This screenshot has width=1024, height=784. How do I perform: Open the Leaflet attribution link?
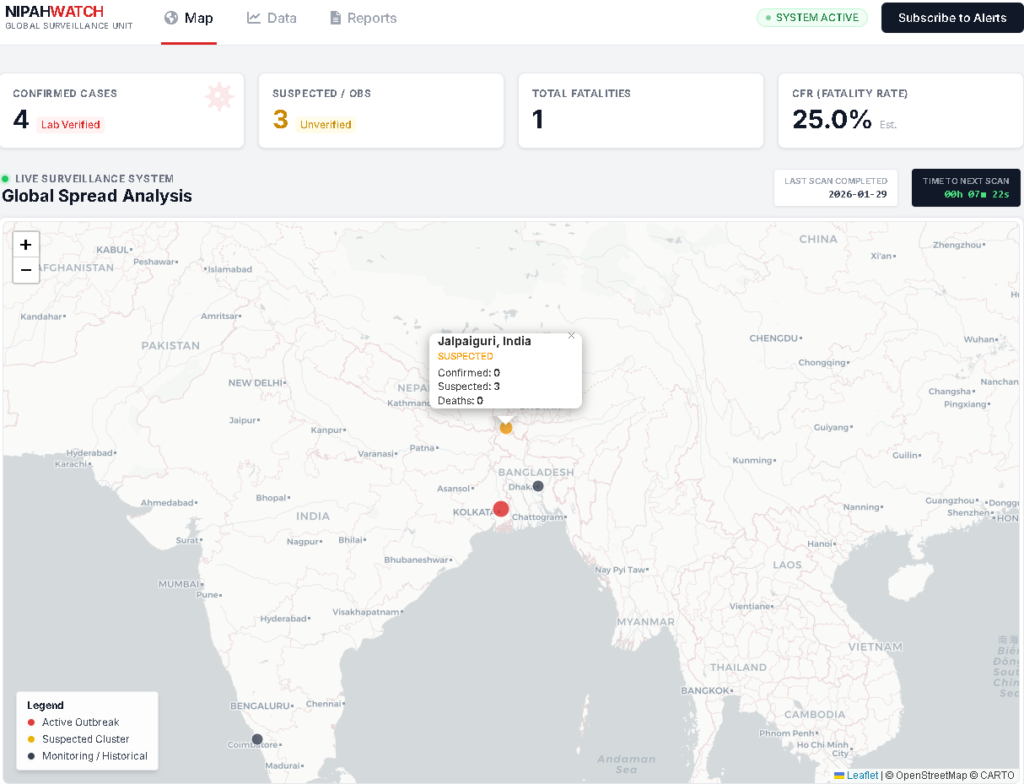(x=862, y=775)
